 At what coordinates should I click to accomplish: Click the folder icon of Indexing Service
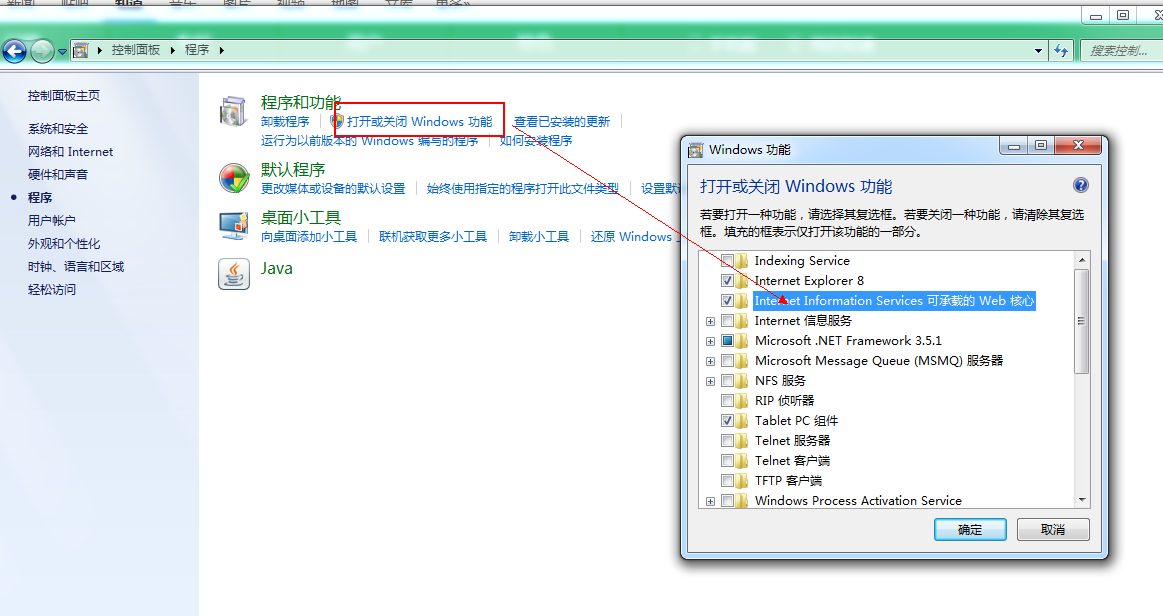pyautogui.click(x=742, y=261)
